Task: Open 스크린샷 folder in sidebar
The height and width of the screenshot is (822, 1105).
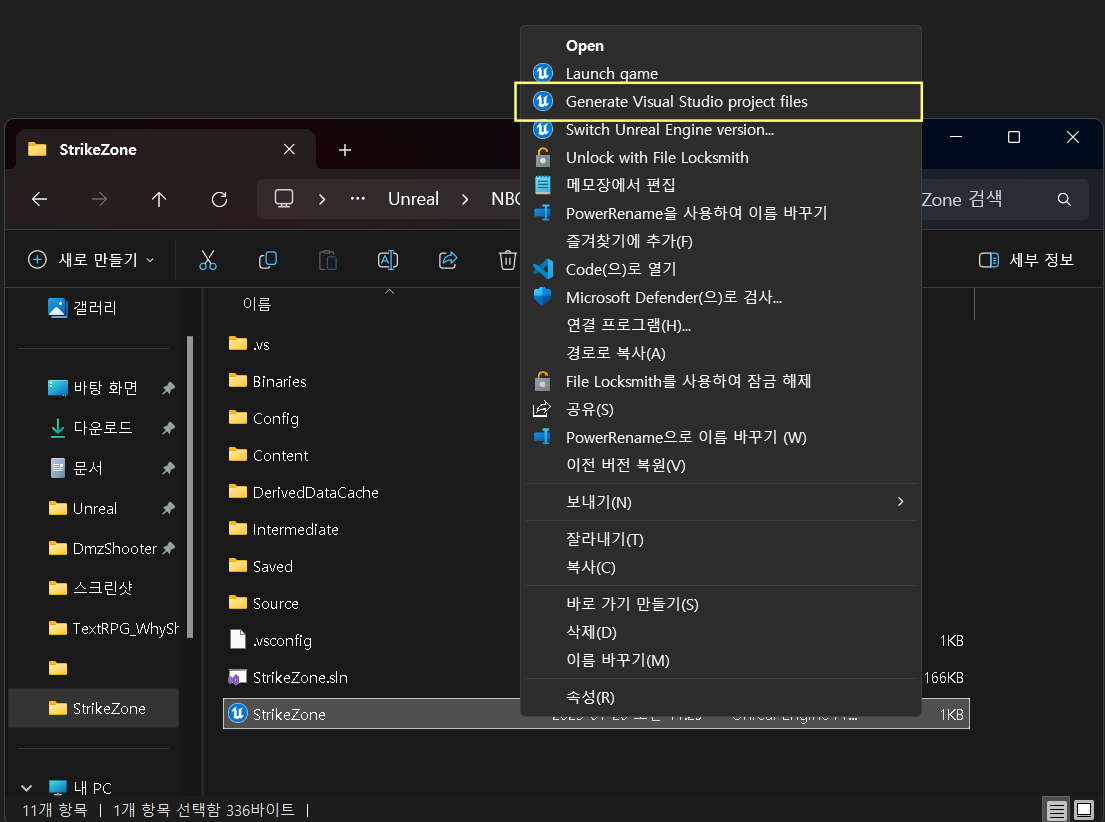Action: (103, 588)
